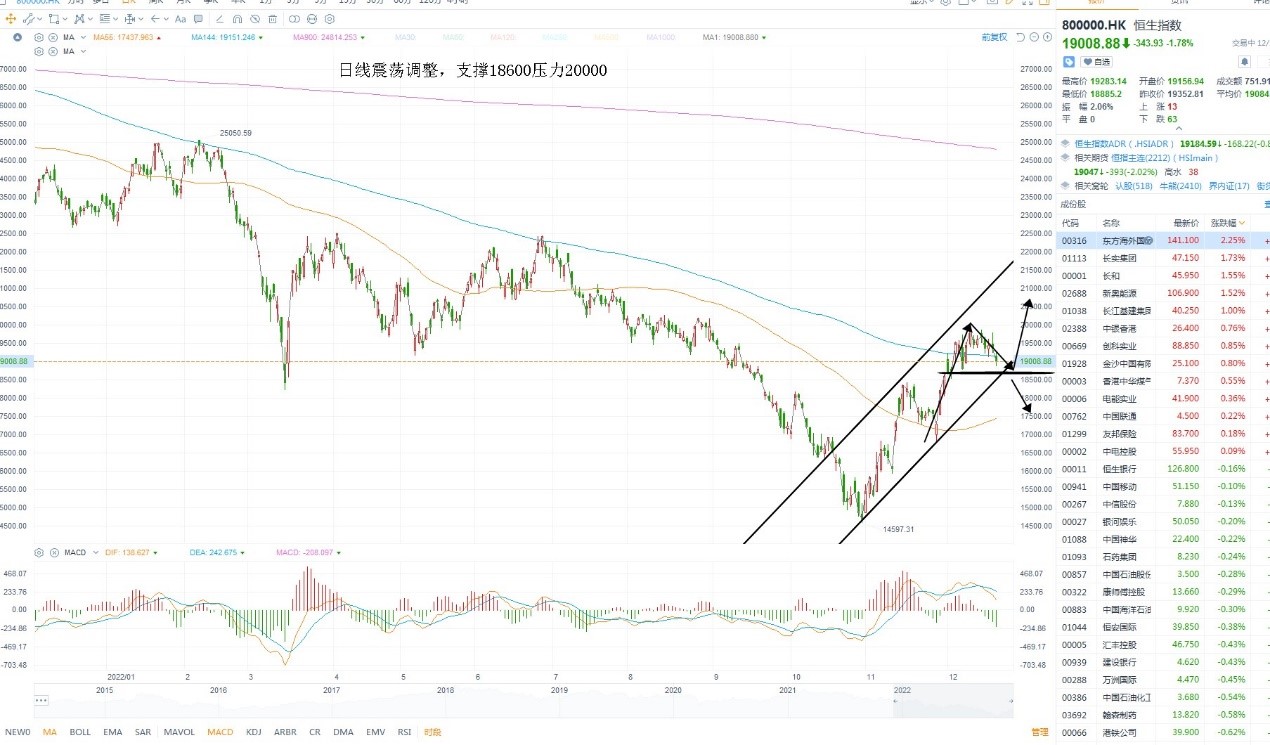Delete drawings with the trash icon
Screen dimensions: 1270x745
272,19
